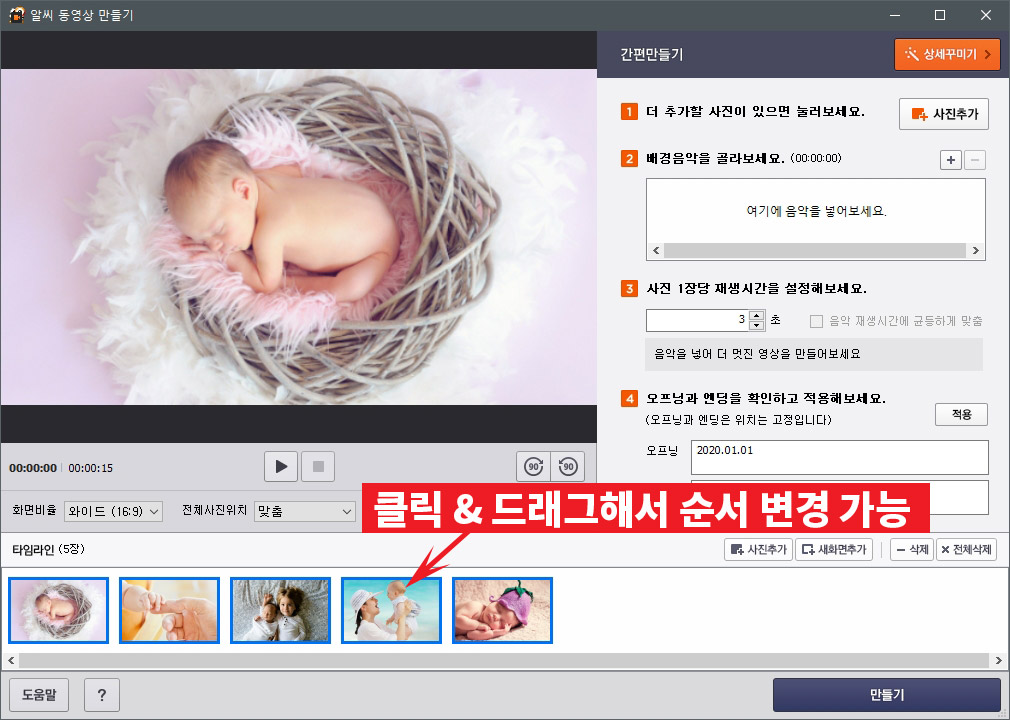Select the fourth thumbnail in the timeline
Viewport: 1010px width, 720px height.
[391, 610]
